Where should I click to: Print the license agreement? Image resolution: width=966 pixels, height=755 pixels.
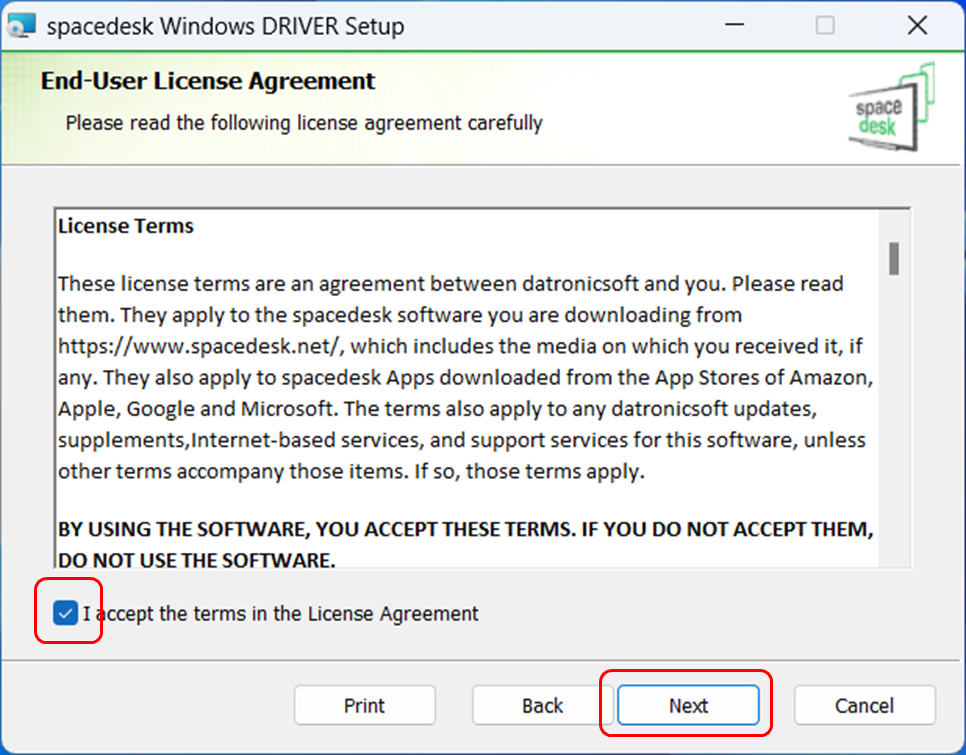click(x=365, y=705)
